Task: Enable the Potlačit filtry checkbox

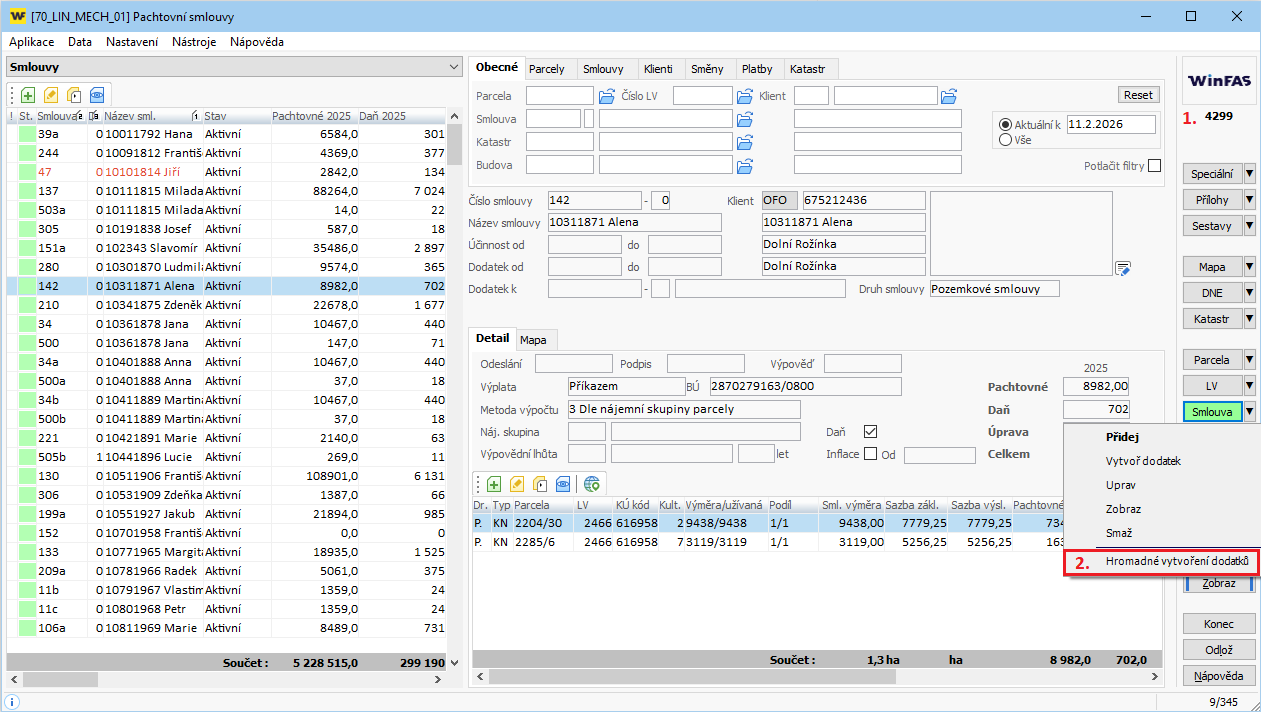Action: [x=1155, y=166]
